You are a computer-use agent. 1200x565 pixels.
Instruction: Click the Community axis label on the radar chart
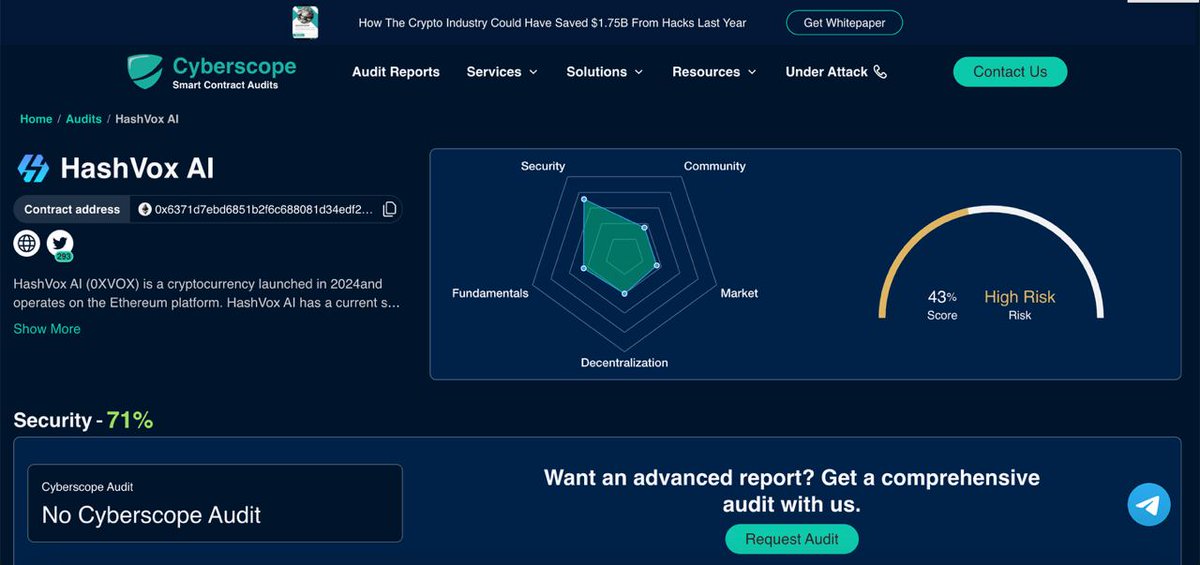tap(715, 166)
